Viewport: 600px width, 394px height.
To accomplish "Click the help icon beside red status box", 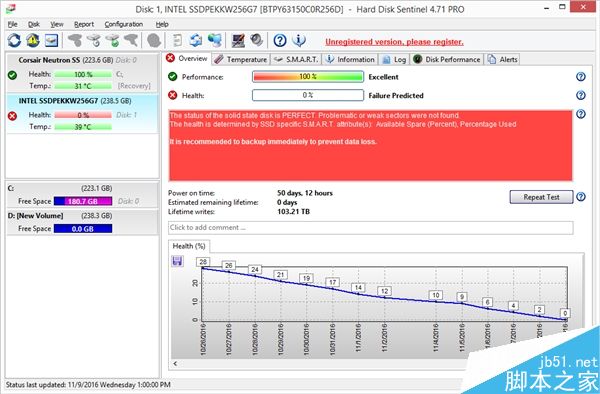I will [x=581, y=114].
